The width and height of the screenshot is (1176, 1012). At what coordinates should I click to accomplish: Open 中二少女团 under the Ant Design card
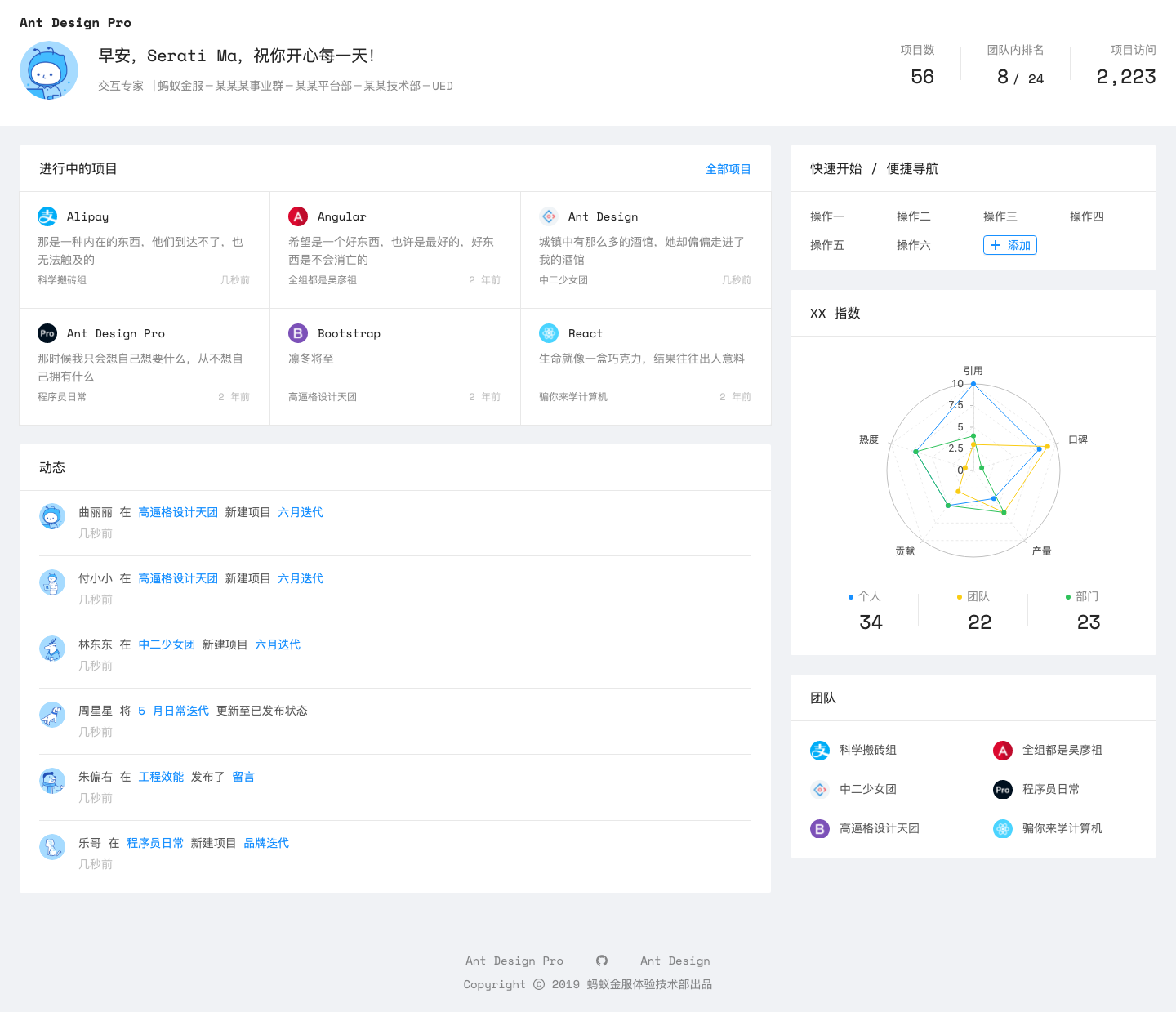pos(563,280)
